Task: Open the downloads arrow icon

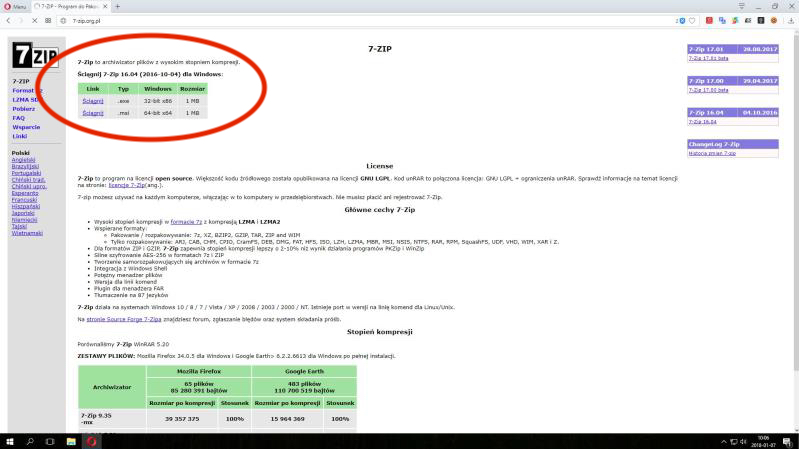Action: click(791, 21)
